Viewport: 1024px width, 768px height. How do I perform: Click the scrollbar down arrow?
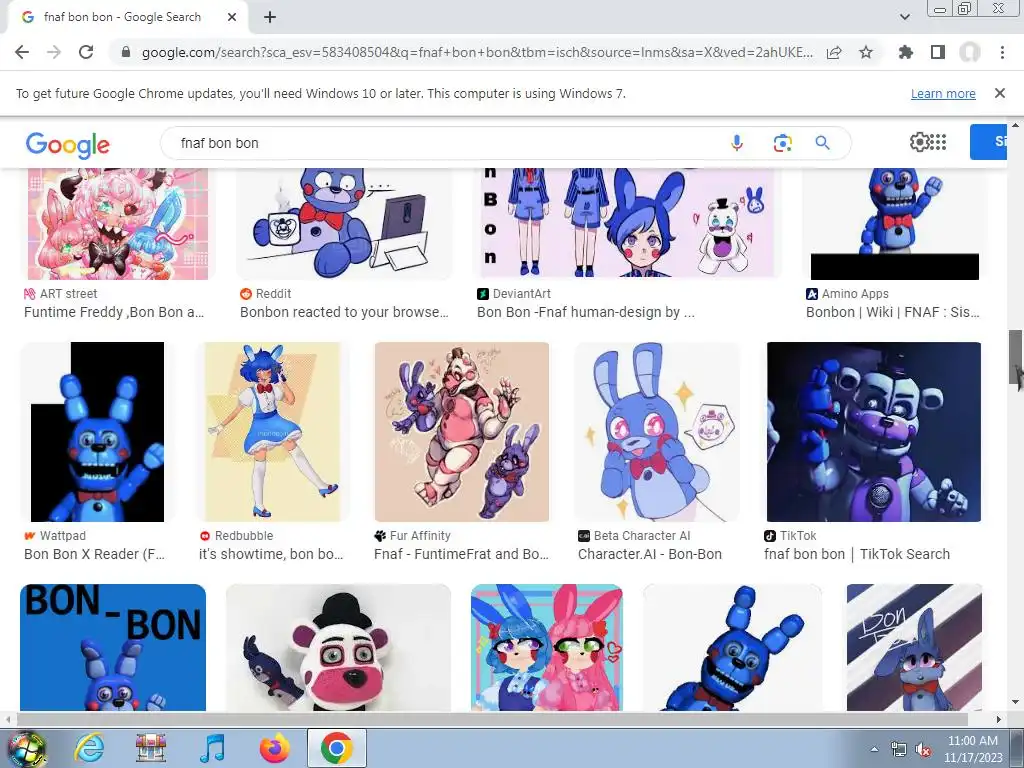(1016, 702)
